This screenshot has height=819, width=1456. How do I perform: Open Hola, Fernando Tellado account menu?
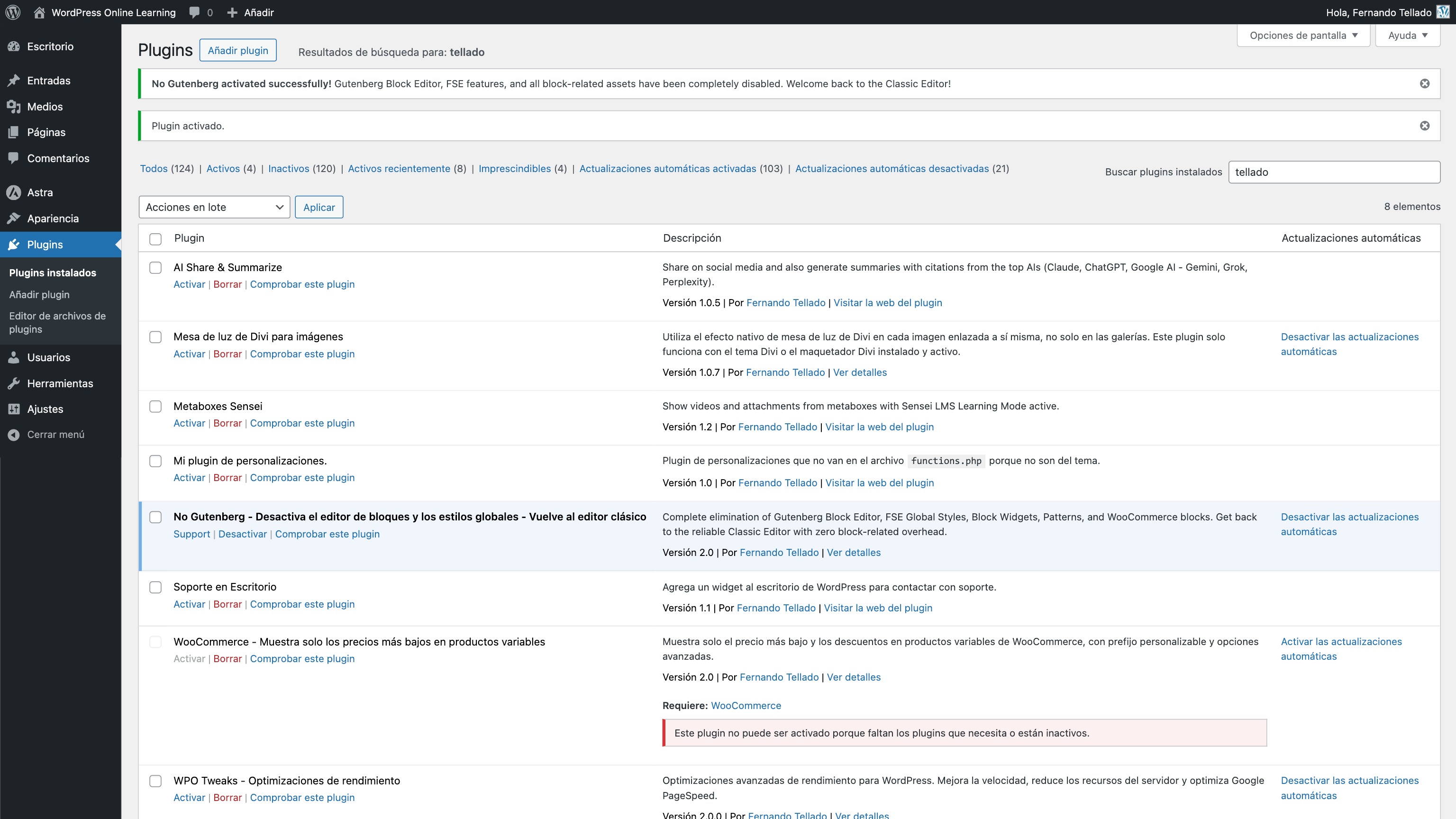1387,12
